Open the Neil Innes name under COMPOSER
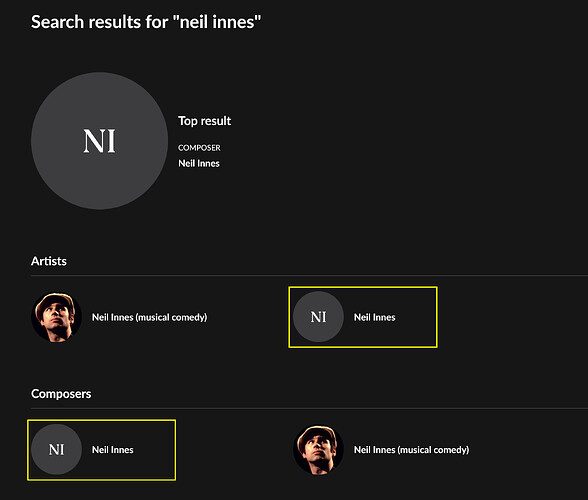Image resolution: width=588 pixels, height=500 pixels. tap(199, 163)
